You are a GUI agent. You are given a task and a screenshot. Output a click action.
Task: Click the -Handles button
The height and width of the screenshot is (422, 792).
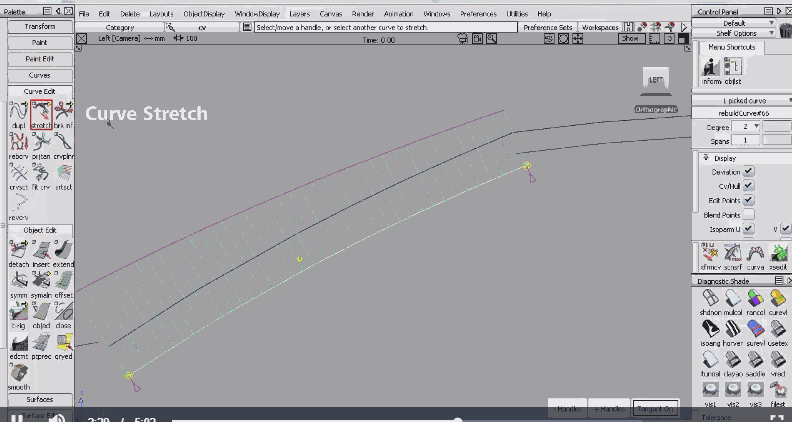tap(569, 409)
